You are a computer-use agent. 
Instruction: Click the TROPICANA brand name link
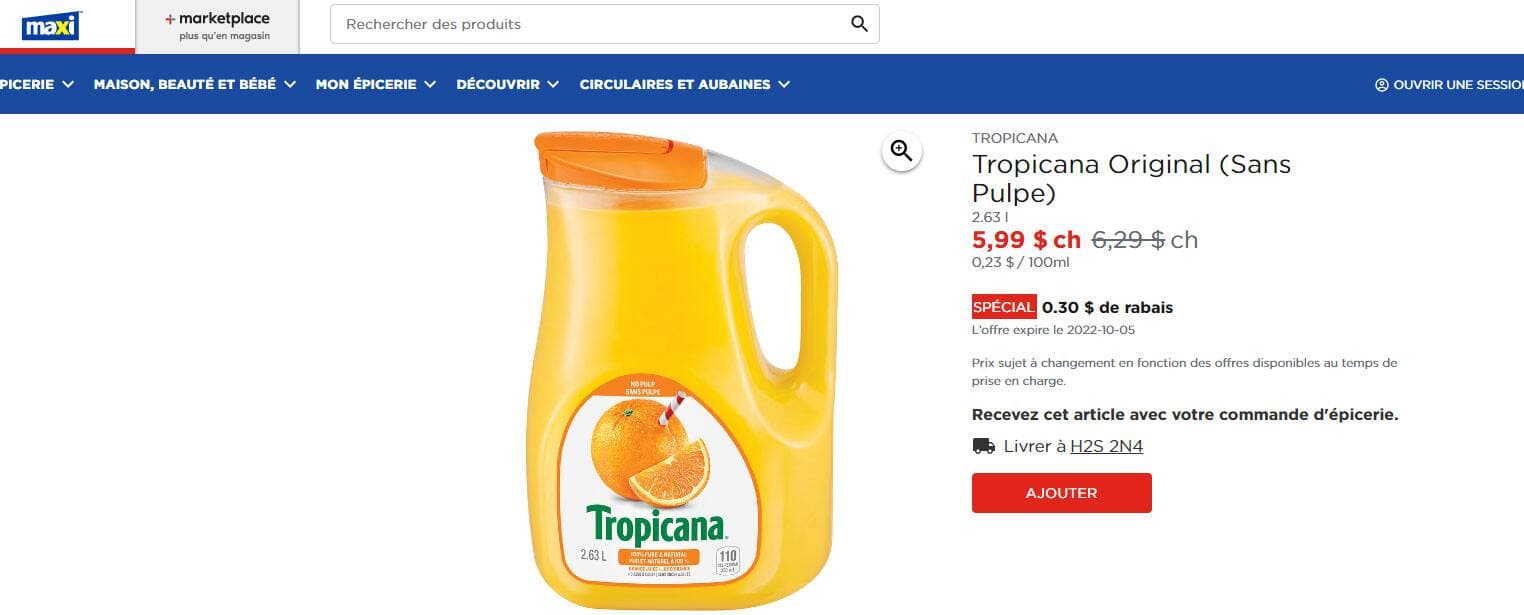click(1015, 138)
